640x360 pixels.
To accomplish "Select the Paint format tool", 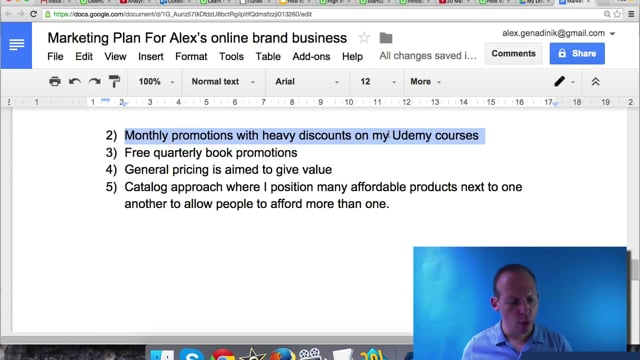I will point(114,81).
